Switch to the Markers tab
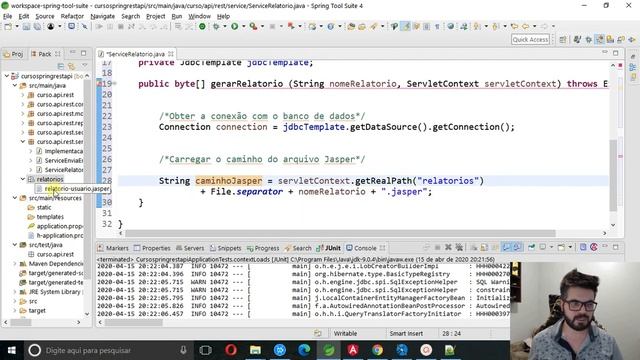Screen dimensions: 640x360 pyautogui.click(x=113, y=248)
